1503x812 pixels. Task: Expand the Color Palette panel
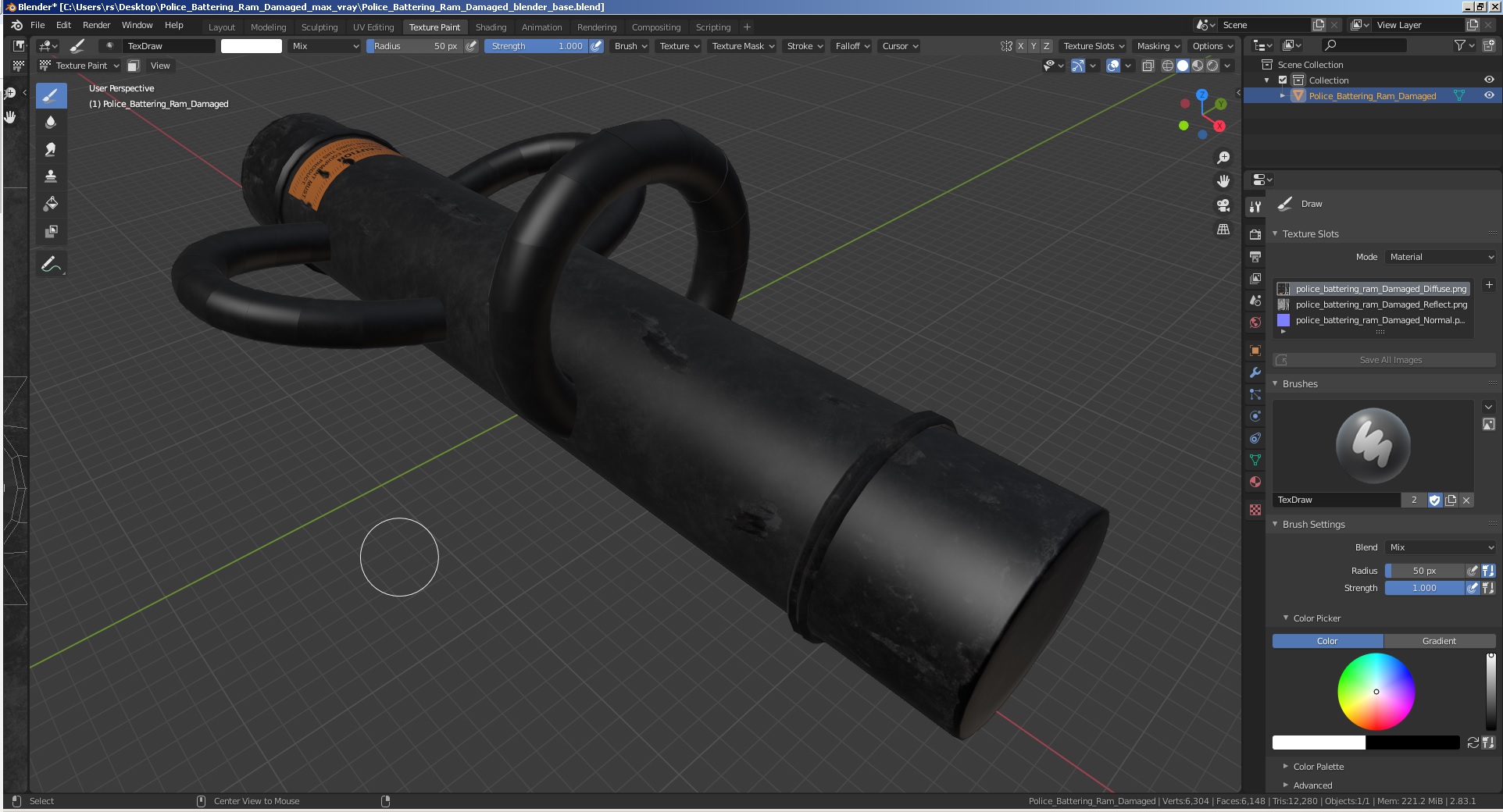coord(1319,767)
